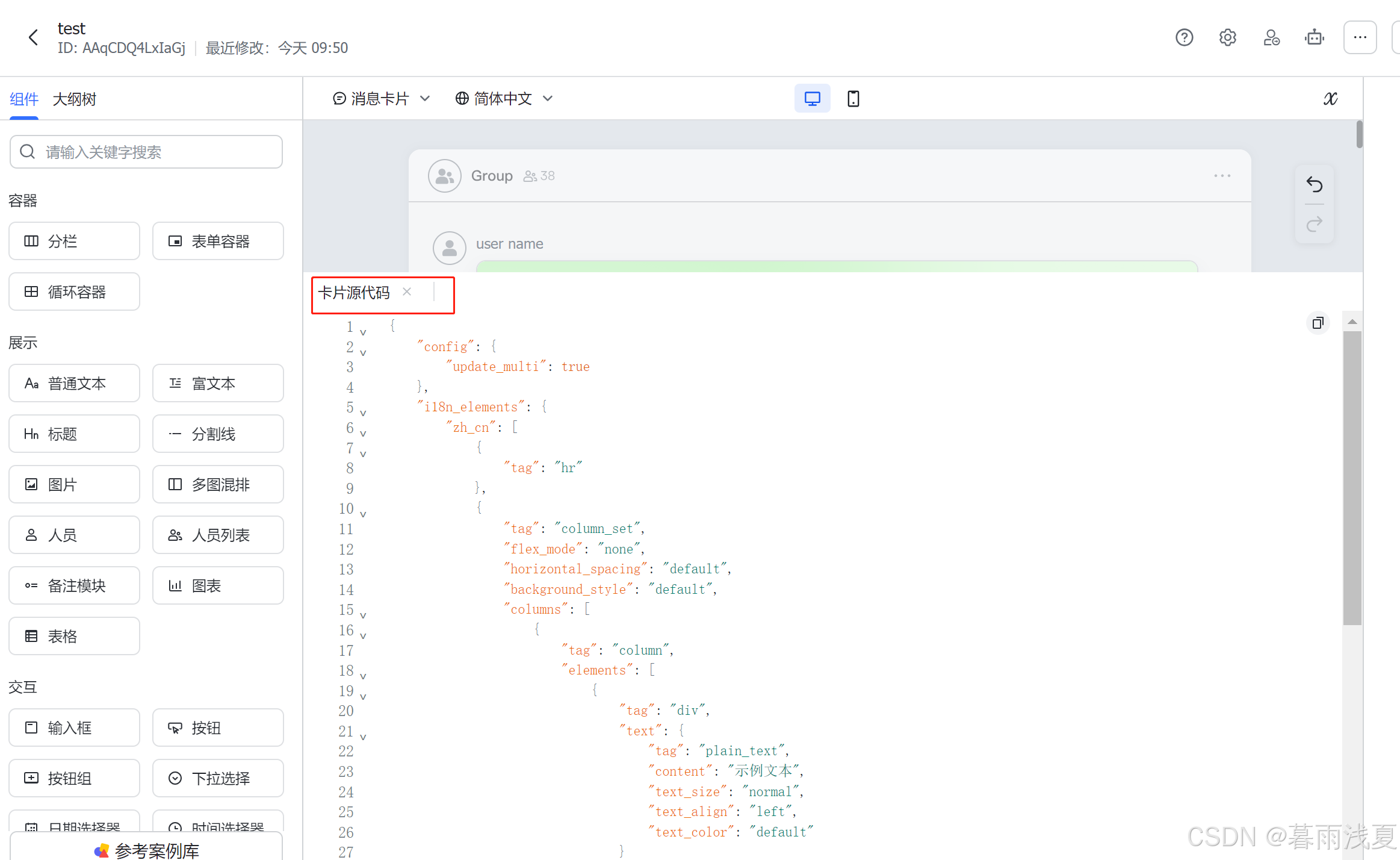Open the variables x icon

pyautogui.click(x=1330, y=98)
